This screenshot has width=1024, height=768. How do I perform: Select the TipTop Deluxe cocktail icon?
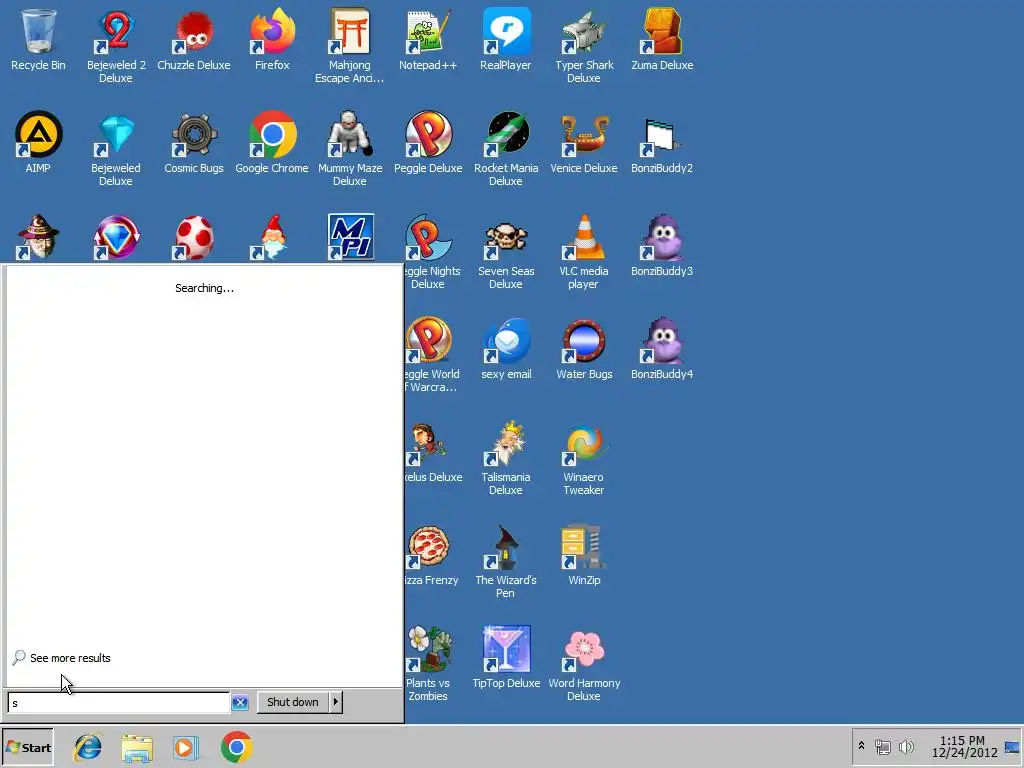pos(505,658)
